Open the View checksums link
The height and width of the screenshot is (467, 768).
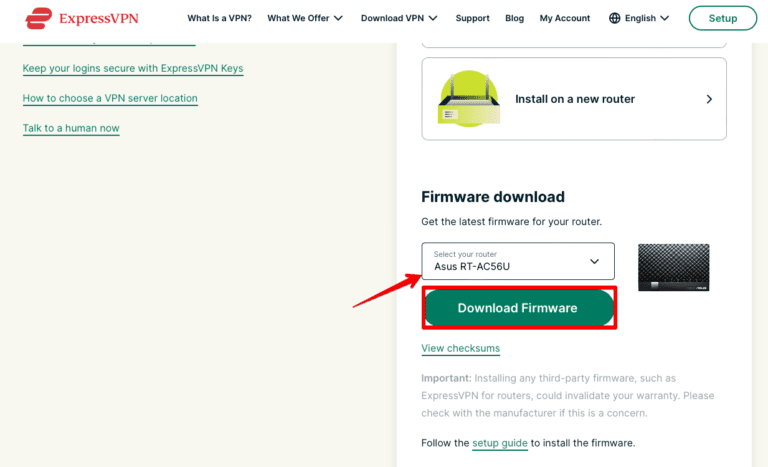pyautogui.click(x=460, y=348)
